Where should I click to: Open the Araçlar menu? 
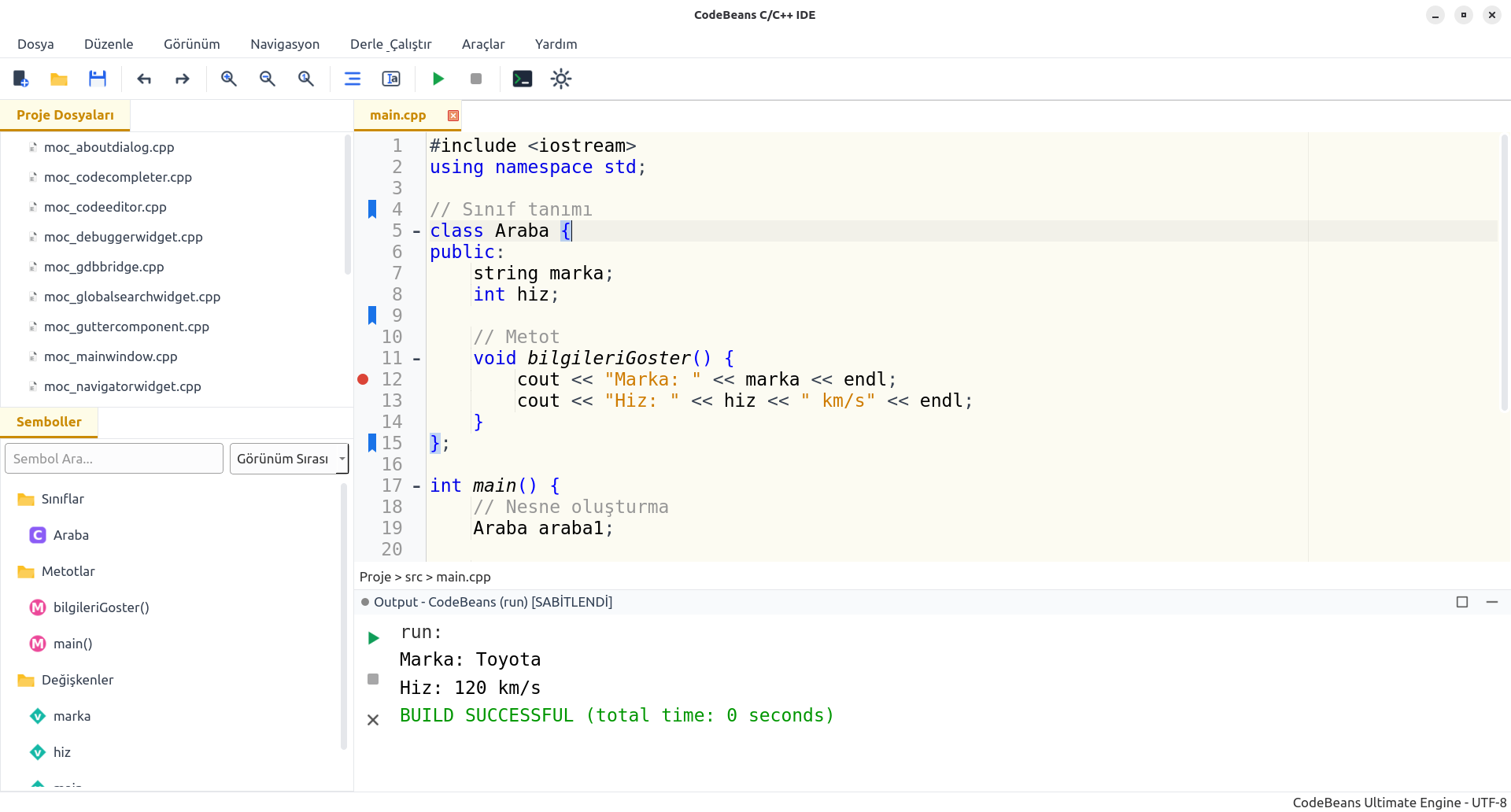(x=482, y=44)
